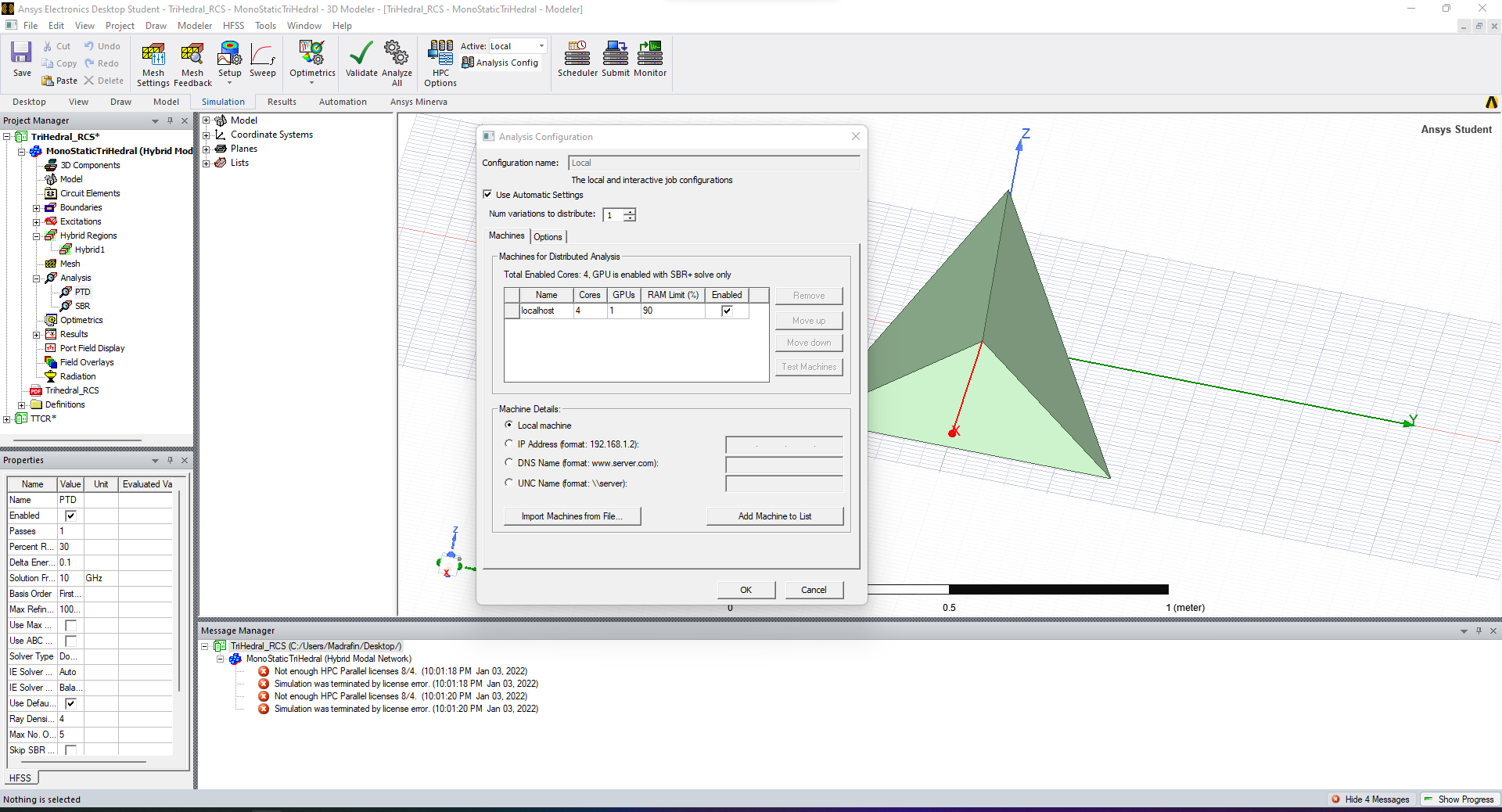Open the Modeler menu
This screenshot has width=1502, height=812.
(194, 26)
